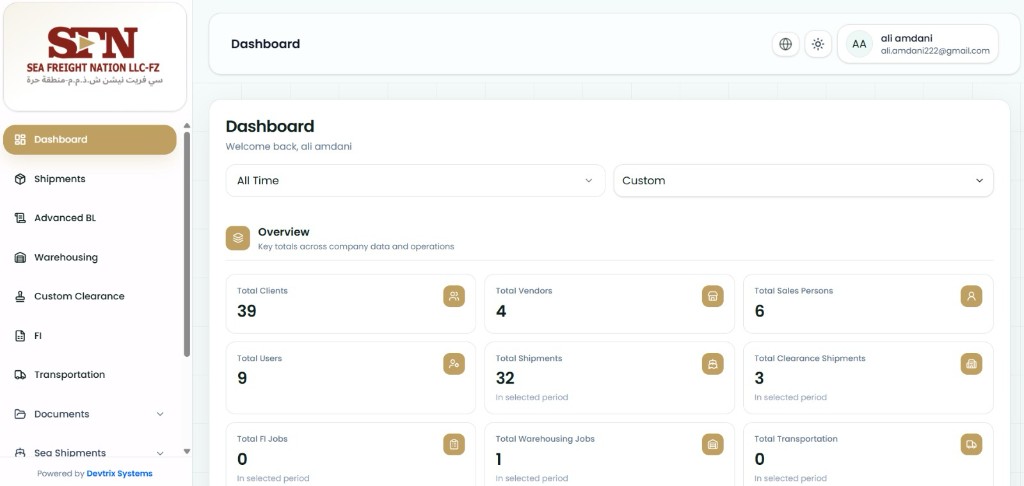Click the Total Users card
1024x486 pixels.
(x=351, y=378)
